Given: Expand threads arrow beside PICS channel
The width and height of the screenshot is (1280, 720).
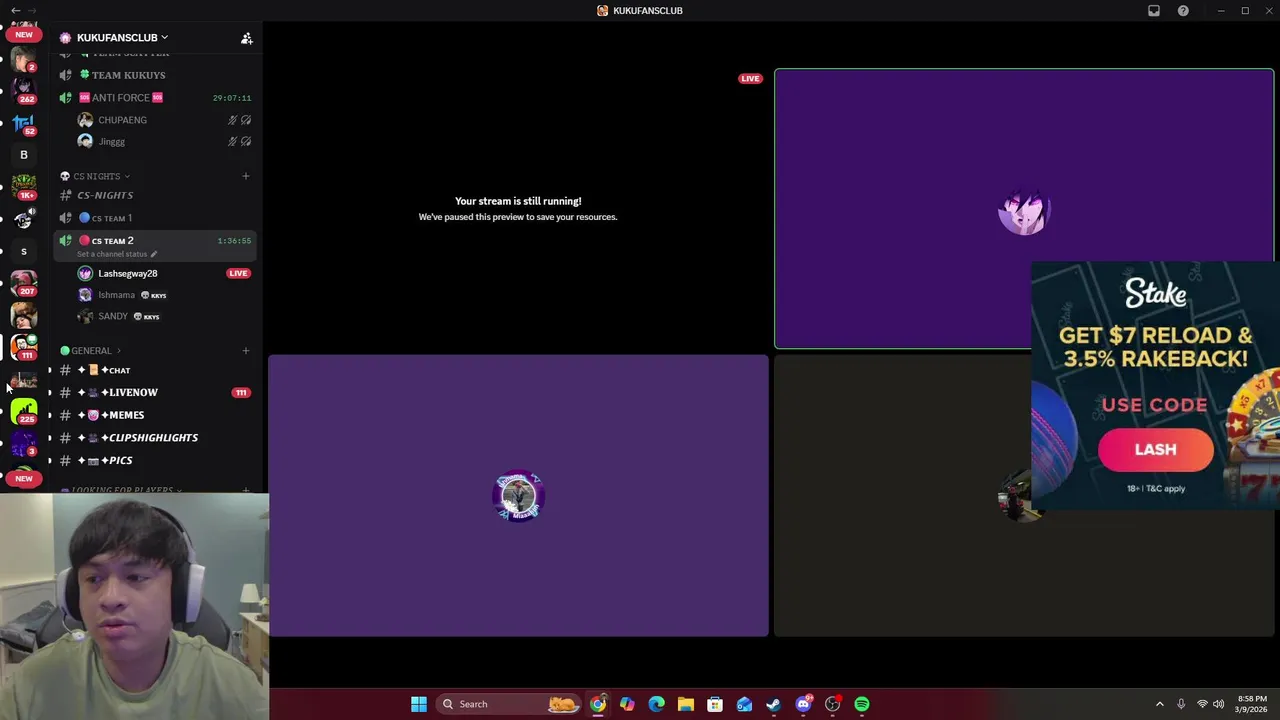Looking at the screenshot, I should [50, 461].
